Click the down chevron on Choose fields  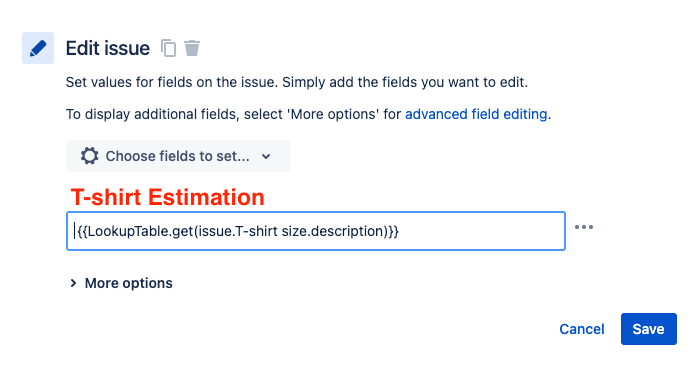[266, 156]
